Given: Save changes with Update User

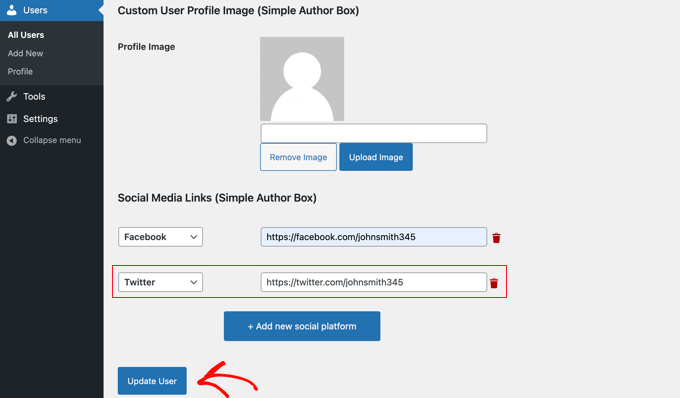Looking at the screenshot, I should [152, 381].
